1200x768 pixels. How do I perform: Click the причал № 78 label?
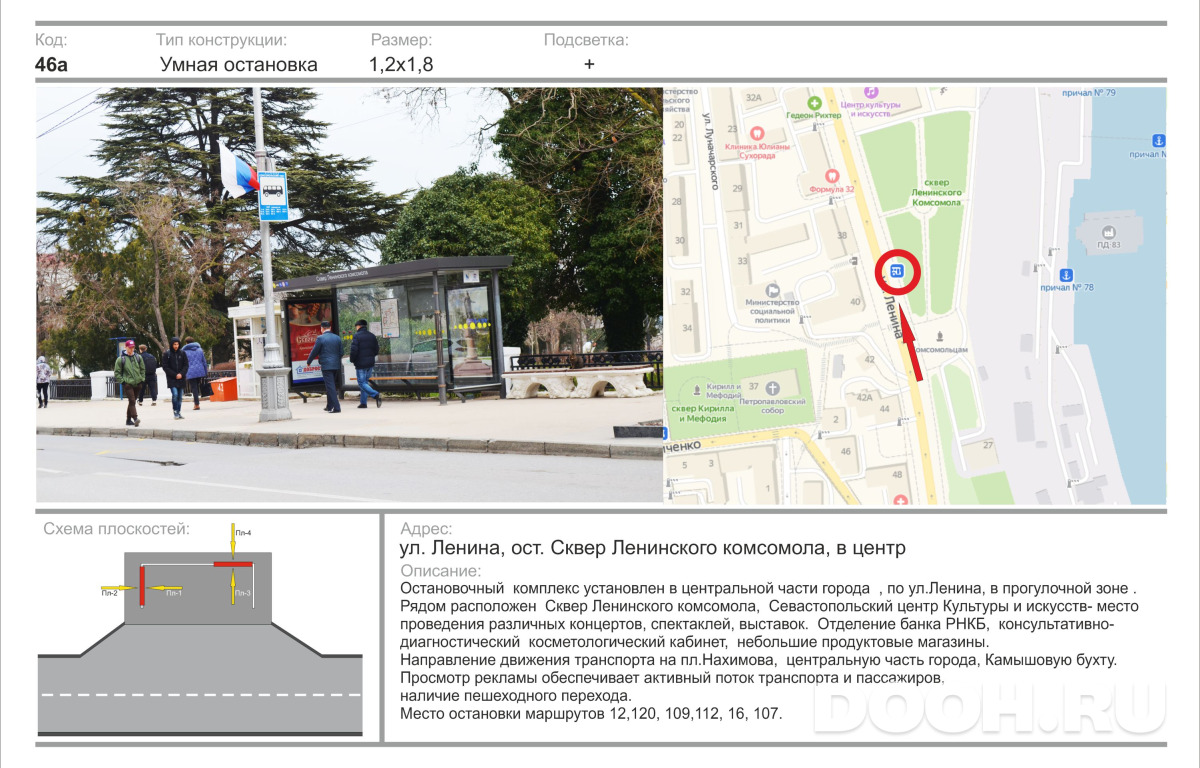pos(1067,288)
